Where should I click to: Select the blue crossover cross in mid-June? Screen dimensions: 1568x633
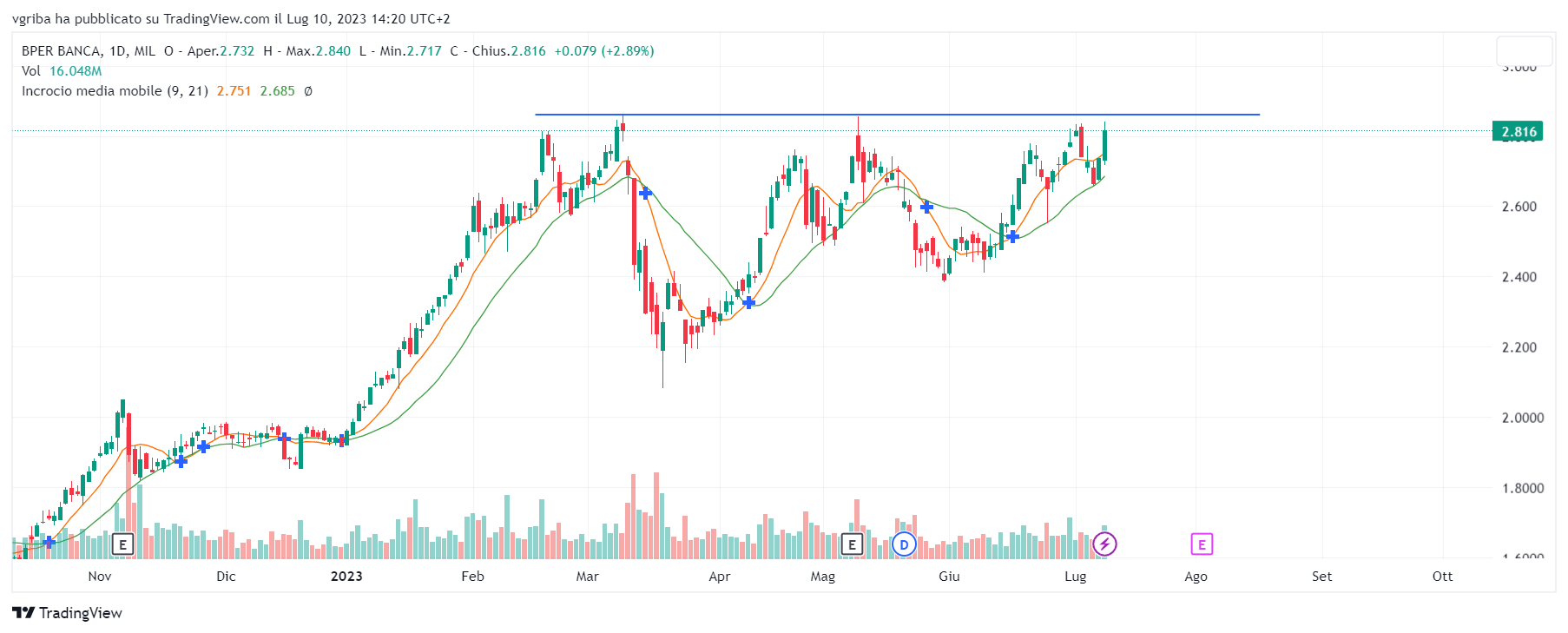[1012, 236]
